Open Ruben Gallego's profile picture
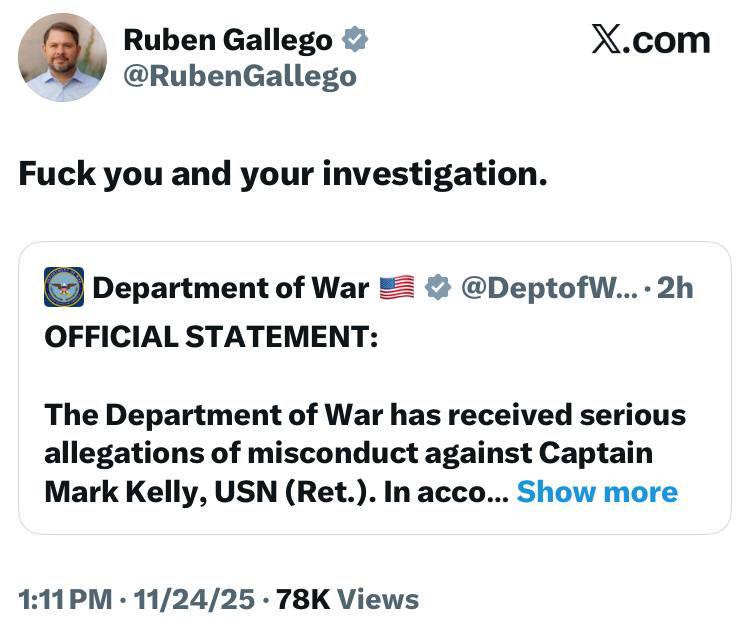 62,57
